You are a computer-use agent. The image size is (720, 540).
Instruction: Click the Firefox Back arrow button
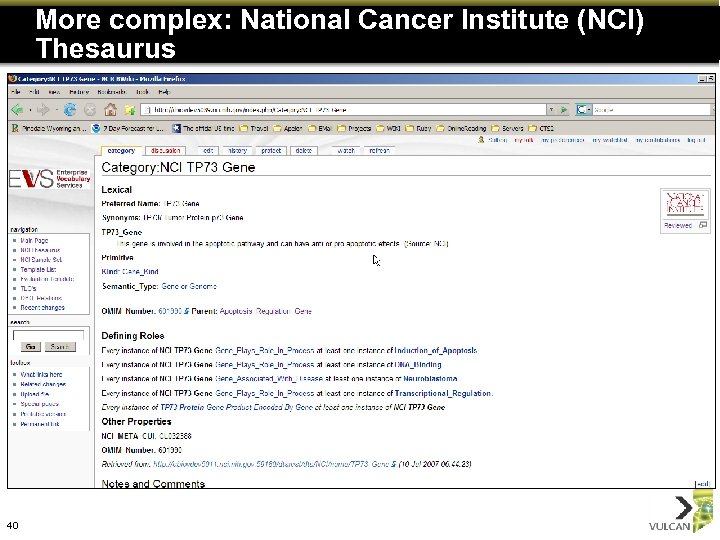tap(17, 110)
